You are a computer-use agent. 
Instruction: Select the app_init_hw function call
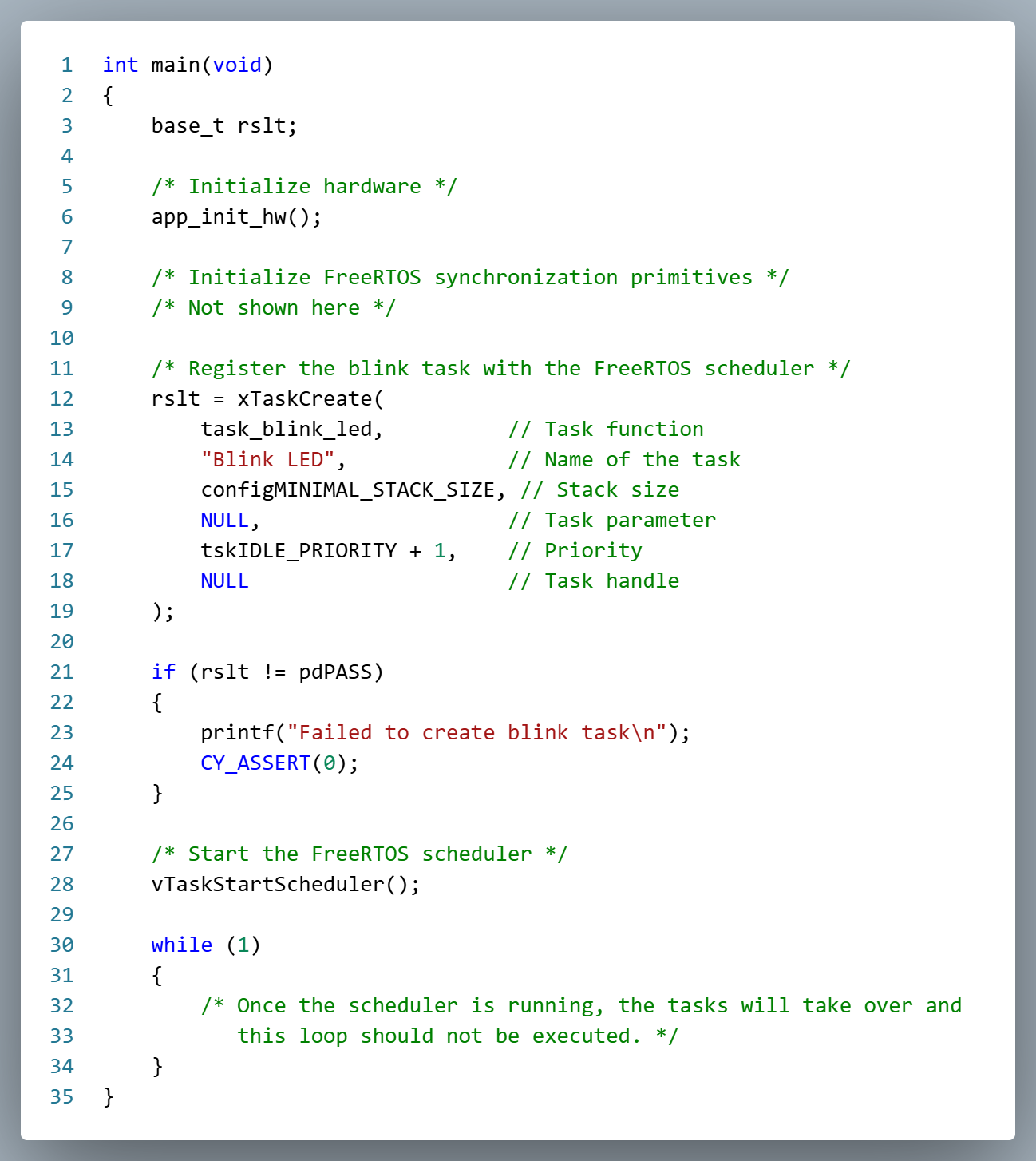pos(224,216)
